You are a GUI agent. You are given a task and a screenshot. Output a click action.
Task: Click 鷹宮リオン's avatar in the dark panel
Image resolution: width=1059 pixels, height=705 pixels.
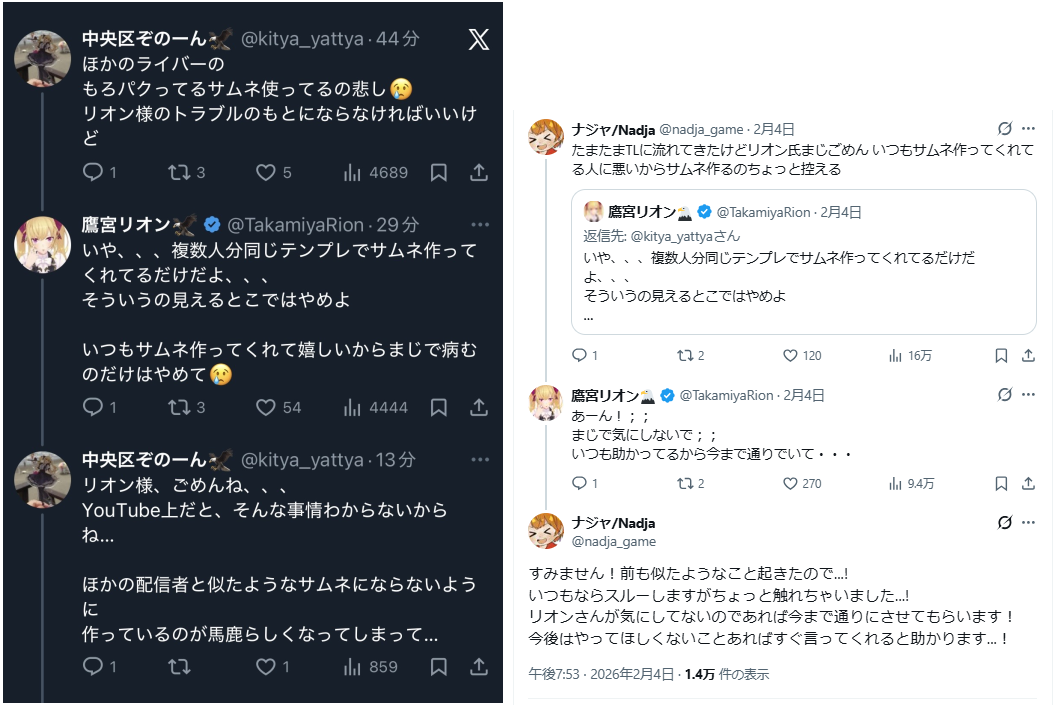tap(42, 243)
